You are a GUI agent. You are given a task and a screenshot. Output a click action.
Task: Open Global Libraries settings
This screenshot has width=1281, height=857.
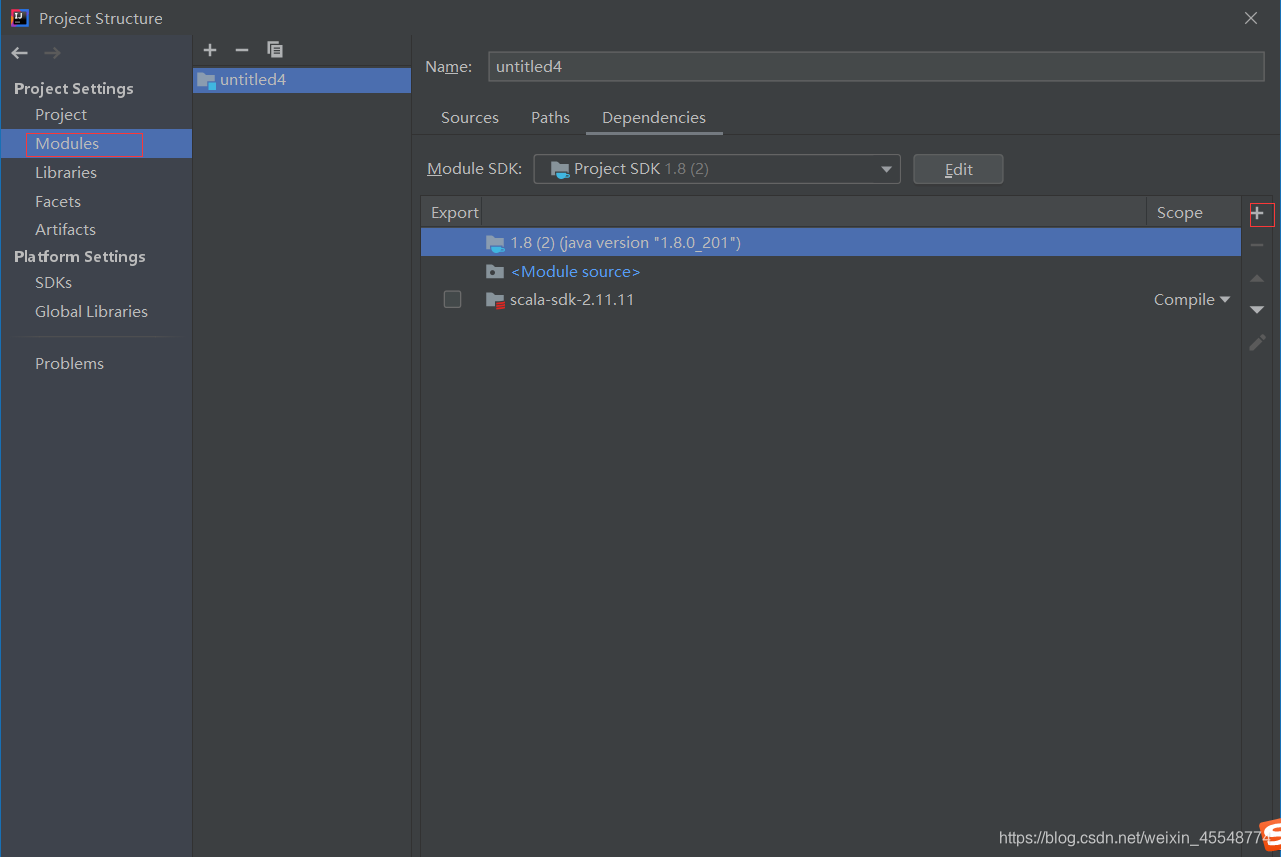pyautogui.click(x=91, y=312)
